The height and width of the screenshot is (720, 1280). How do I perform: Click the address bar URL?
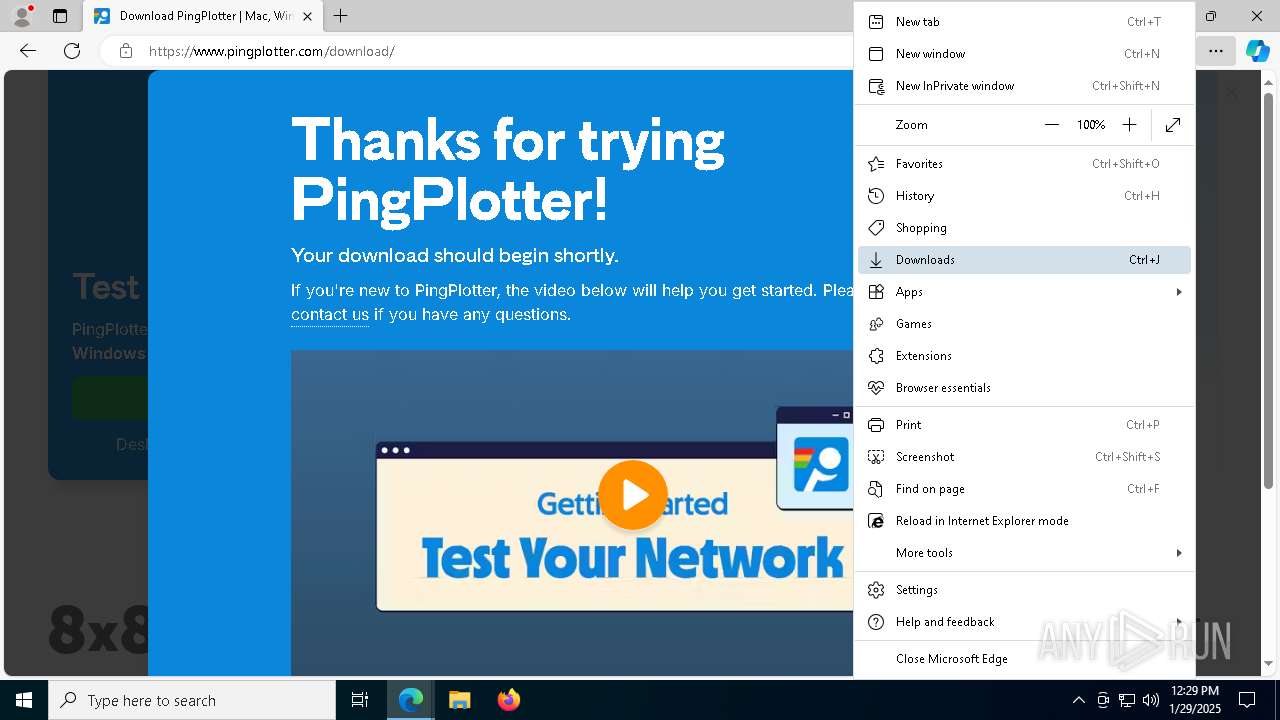272,51
